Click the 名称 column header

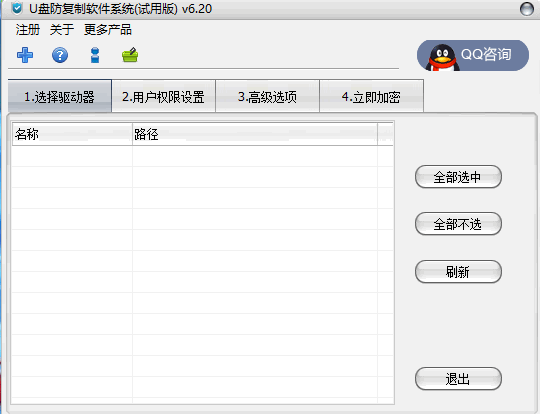pyautogui.click(x=72, y=134)
